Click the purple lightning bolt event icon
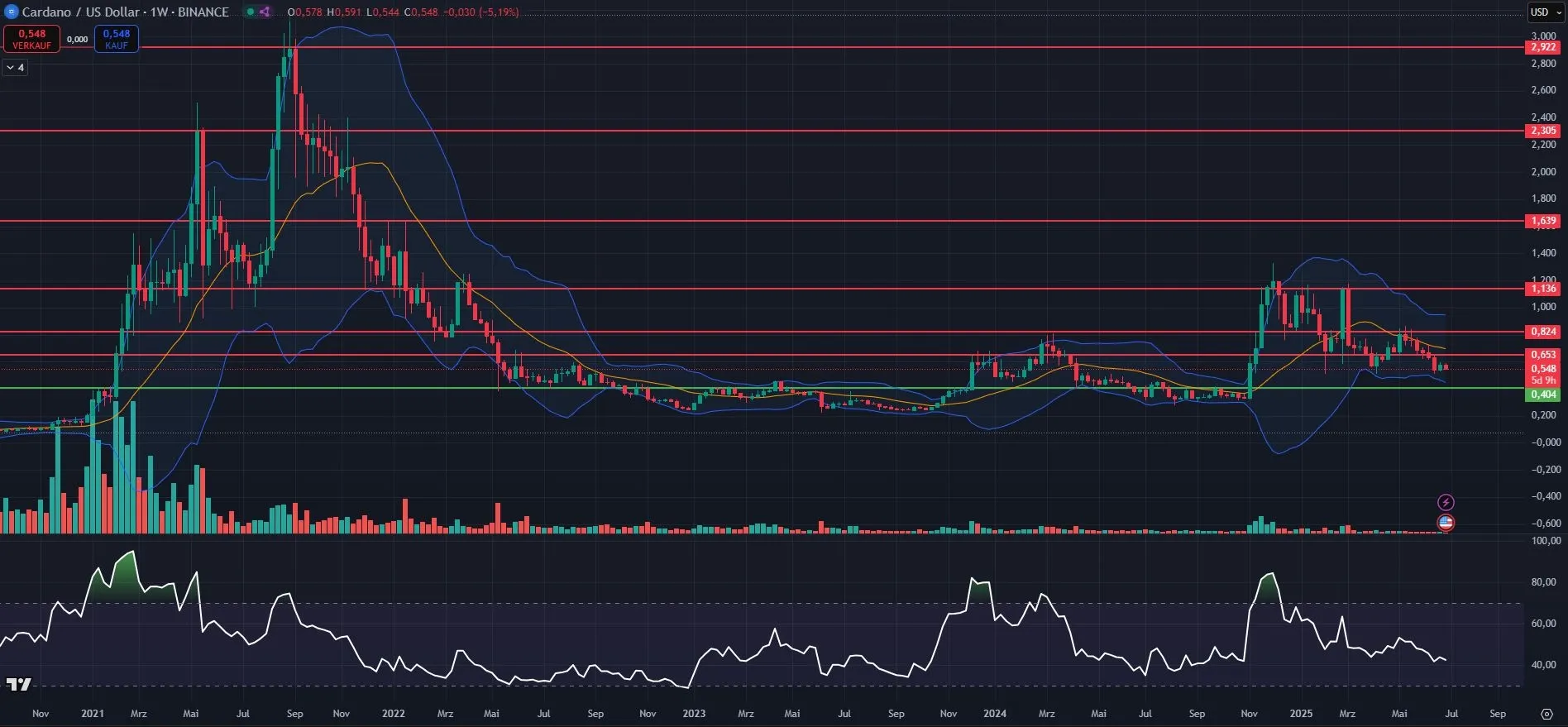The height and width of the screenshot is (727, 1568). (1446, 502)
